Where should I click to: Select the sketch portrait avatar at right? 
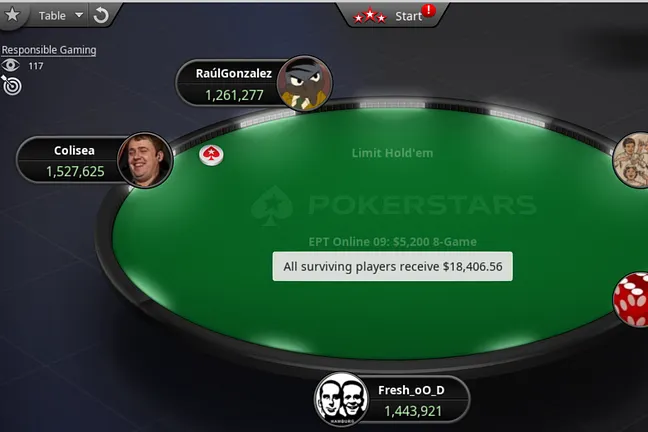click(631, 160)
